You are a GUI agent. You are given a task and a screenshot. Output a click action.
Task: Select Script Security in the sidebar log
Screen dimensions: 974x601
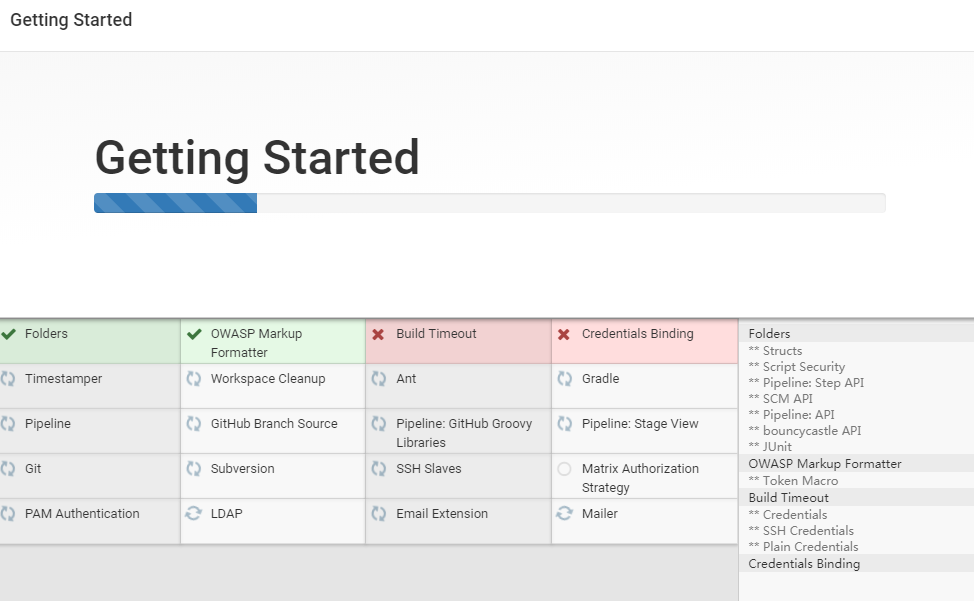[x=810, y=366]
